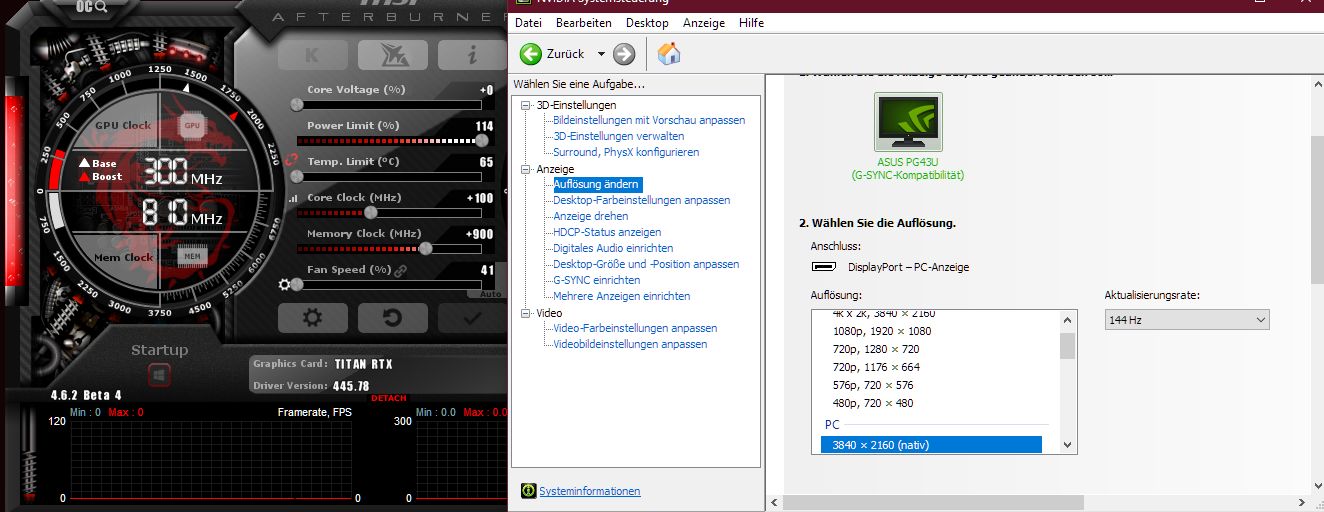Screen dimensions: 1324x512
Task: Open Desktop-Farbeinstellungen anpassen
Action: (x=642, y=200)
